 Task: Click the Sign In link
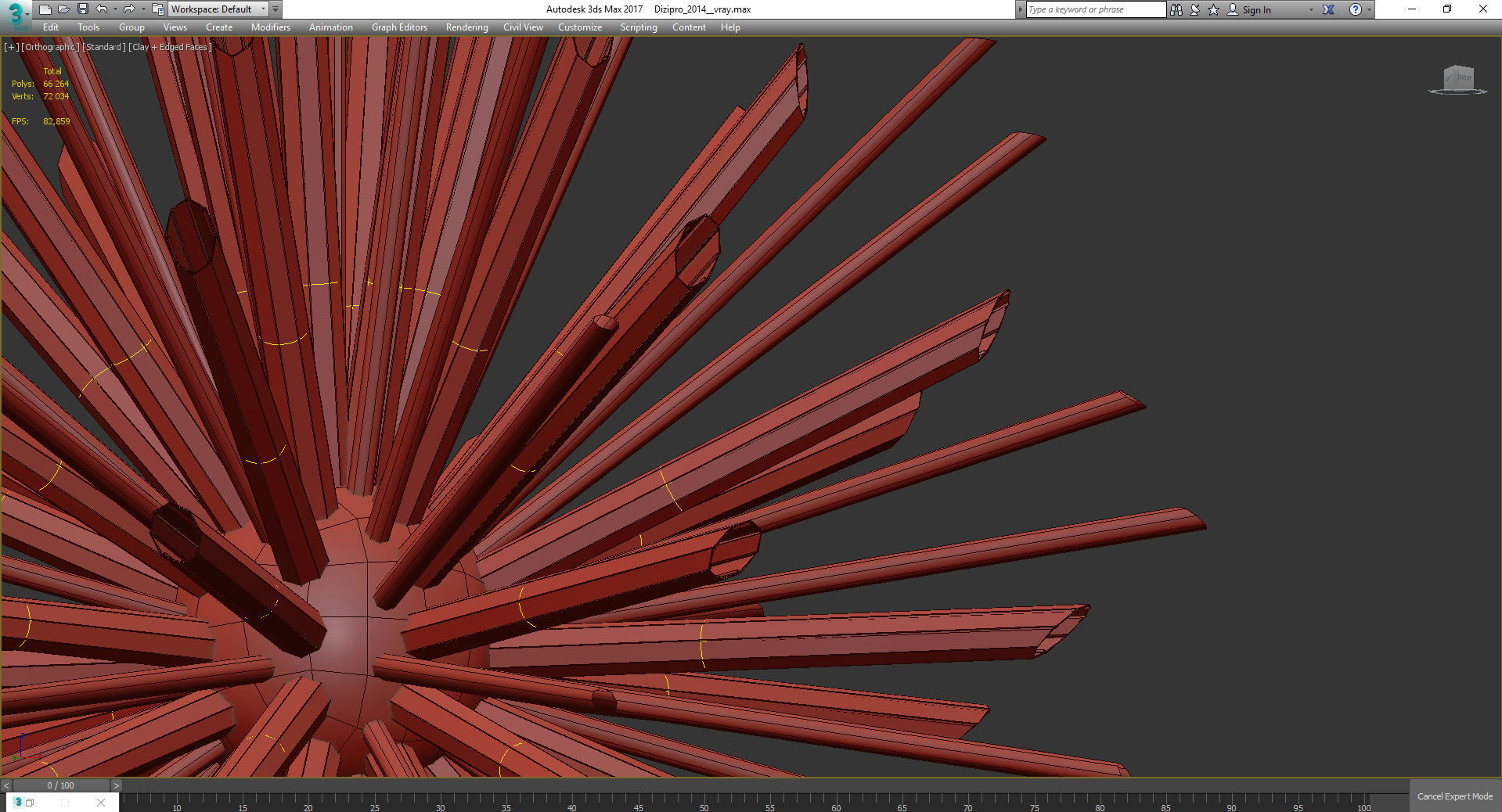pos(1256,10)
